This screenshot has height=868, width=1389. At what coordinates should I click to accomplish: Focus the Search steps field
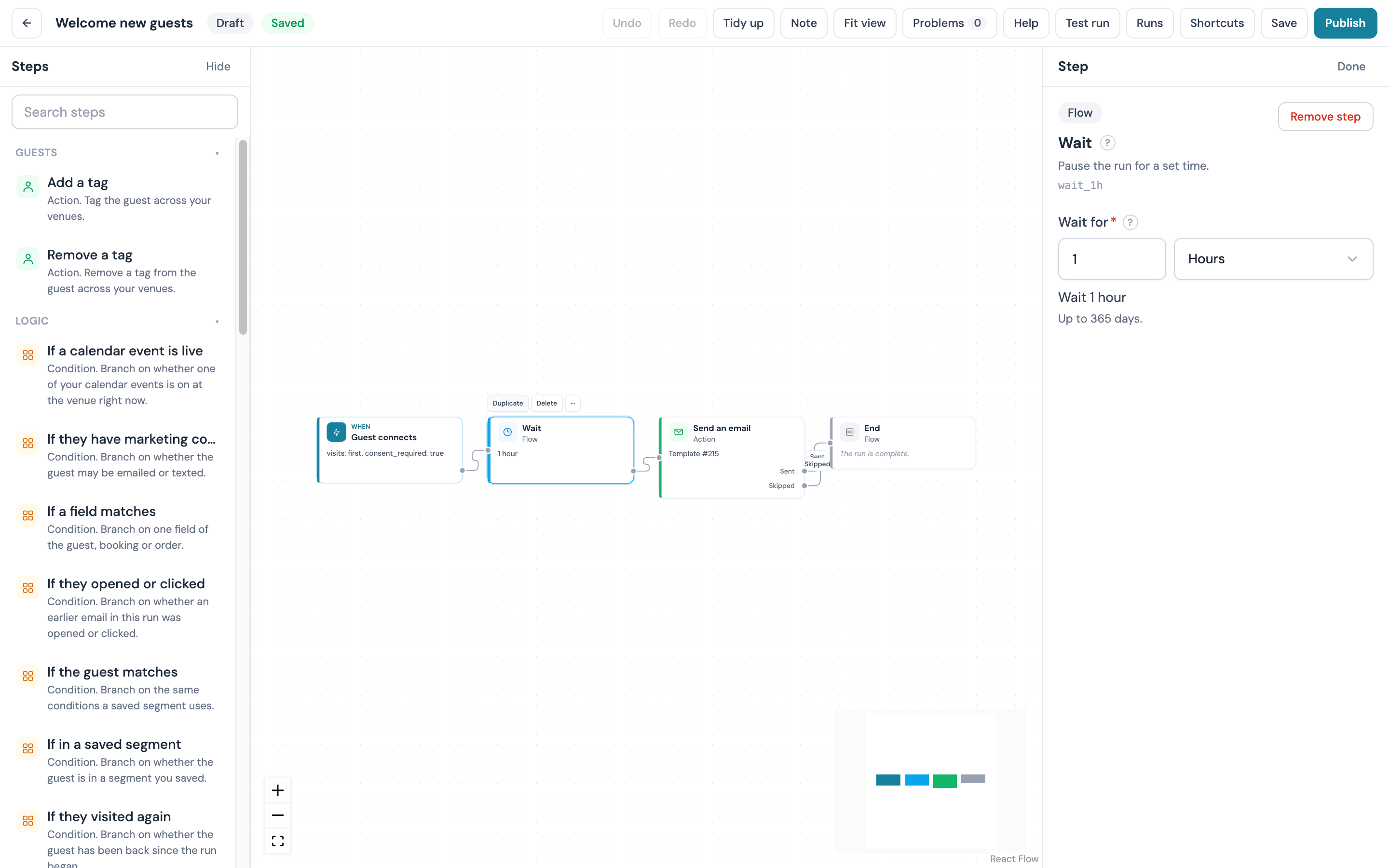tap(124, 112)
